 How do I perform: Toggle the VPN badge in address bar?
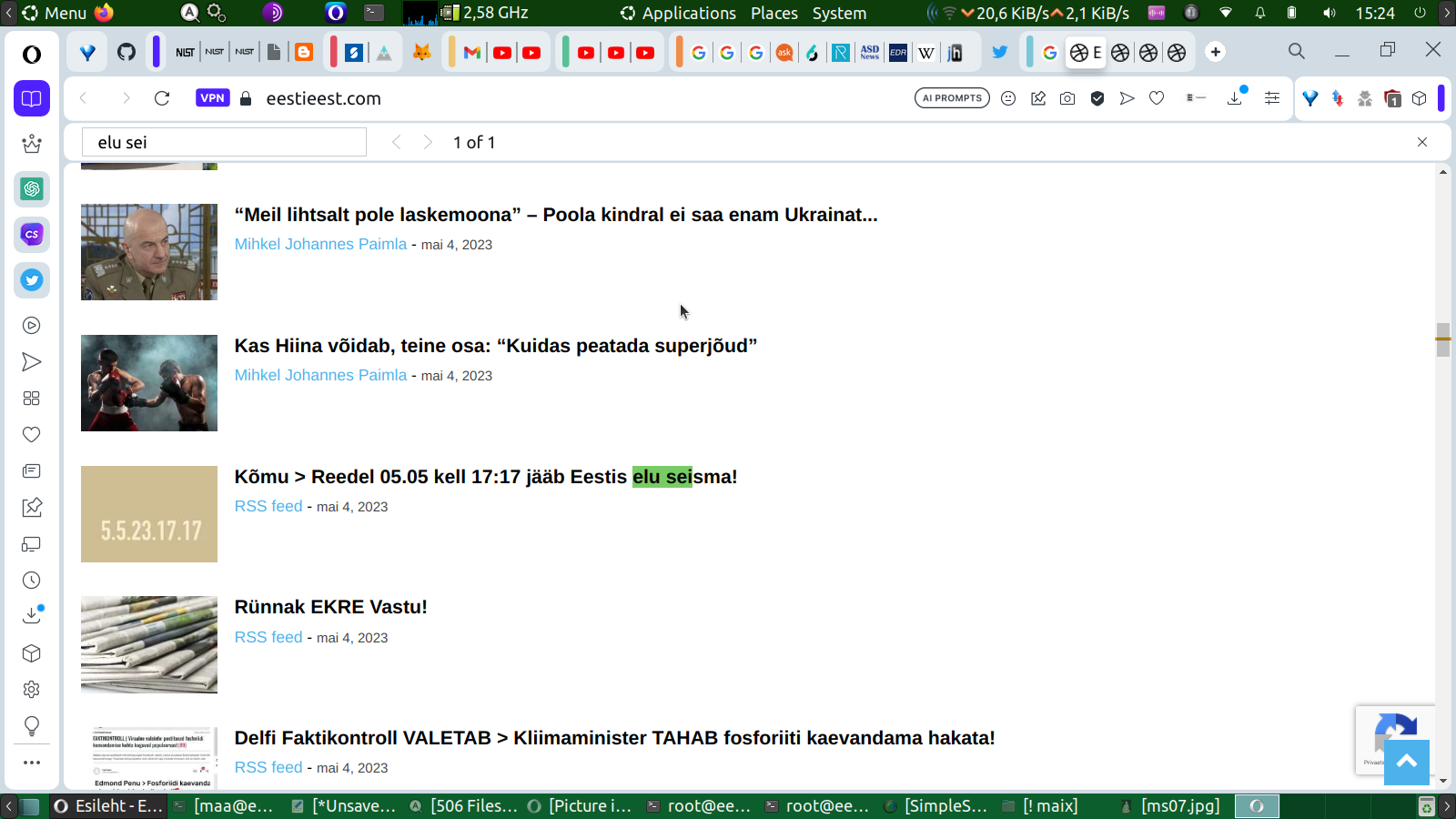212,98
